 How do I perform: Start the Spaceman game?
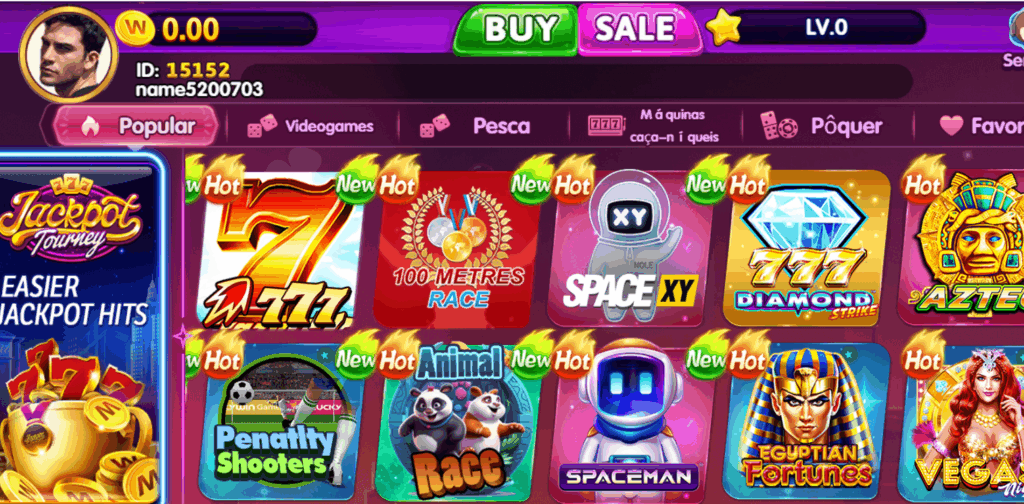coord(630,422)
